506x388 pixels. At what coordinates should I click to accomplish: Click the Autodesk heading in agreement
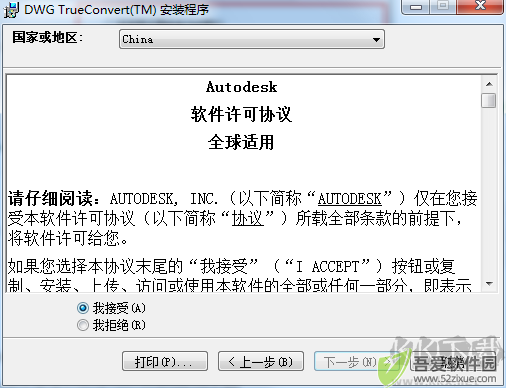click(x=242, y=87)
